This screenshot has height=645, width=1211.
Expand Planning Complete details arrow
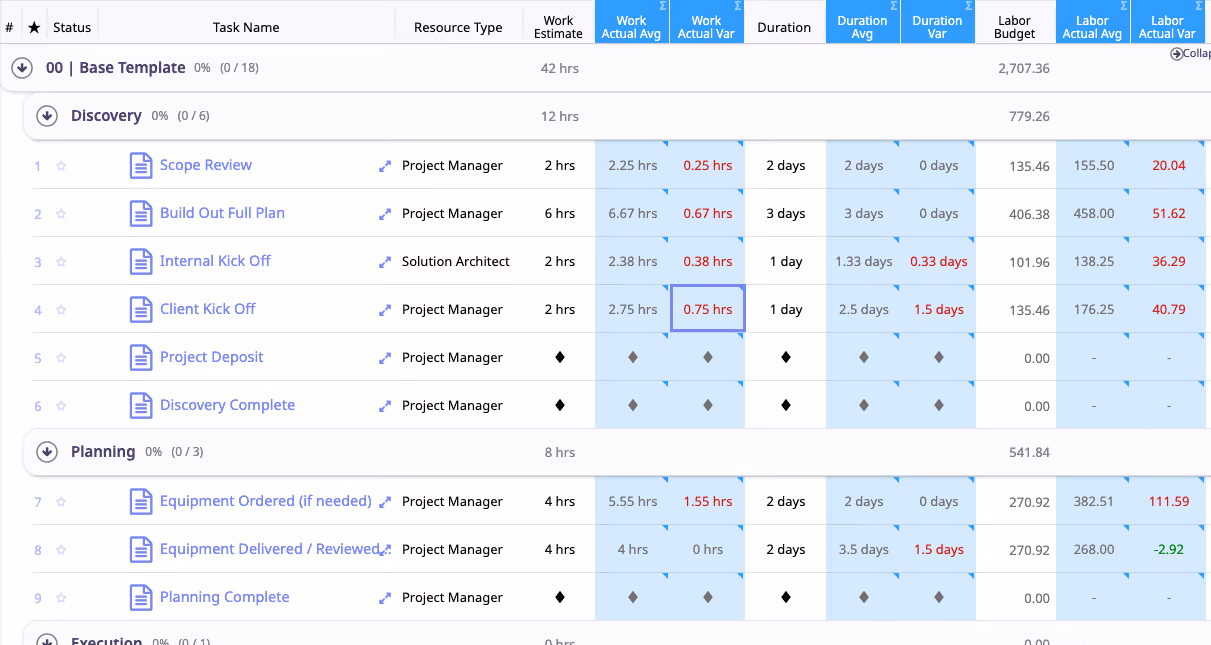[384, 598]
